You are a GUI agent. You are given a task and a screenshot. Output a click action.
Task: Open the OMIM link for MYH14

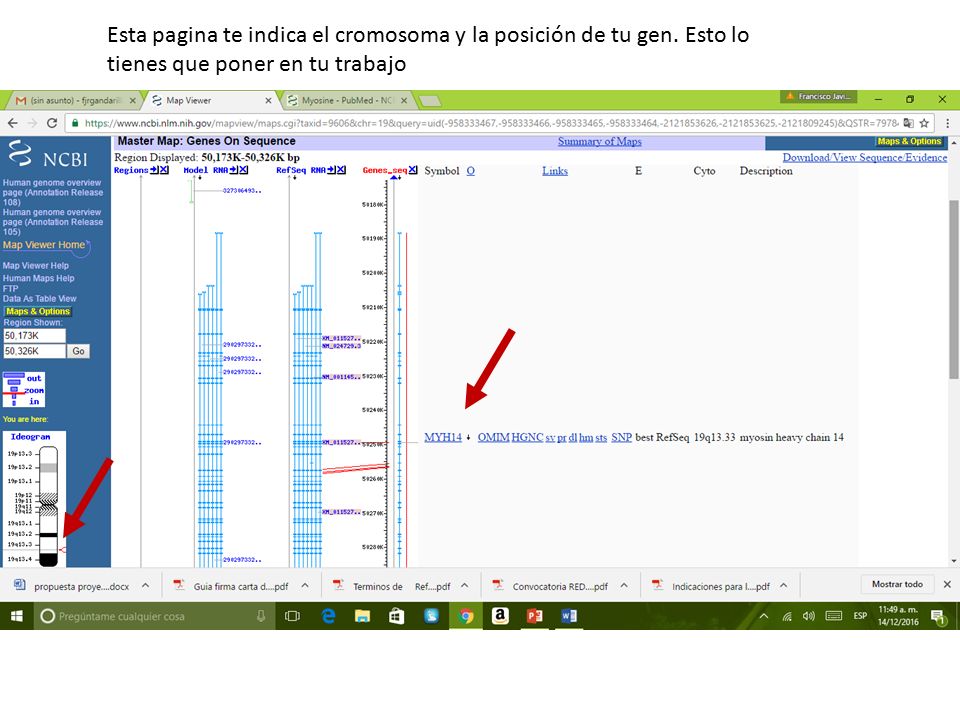pyautogui.click(x=493, y=437)
